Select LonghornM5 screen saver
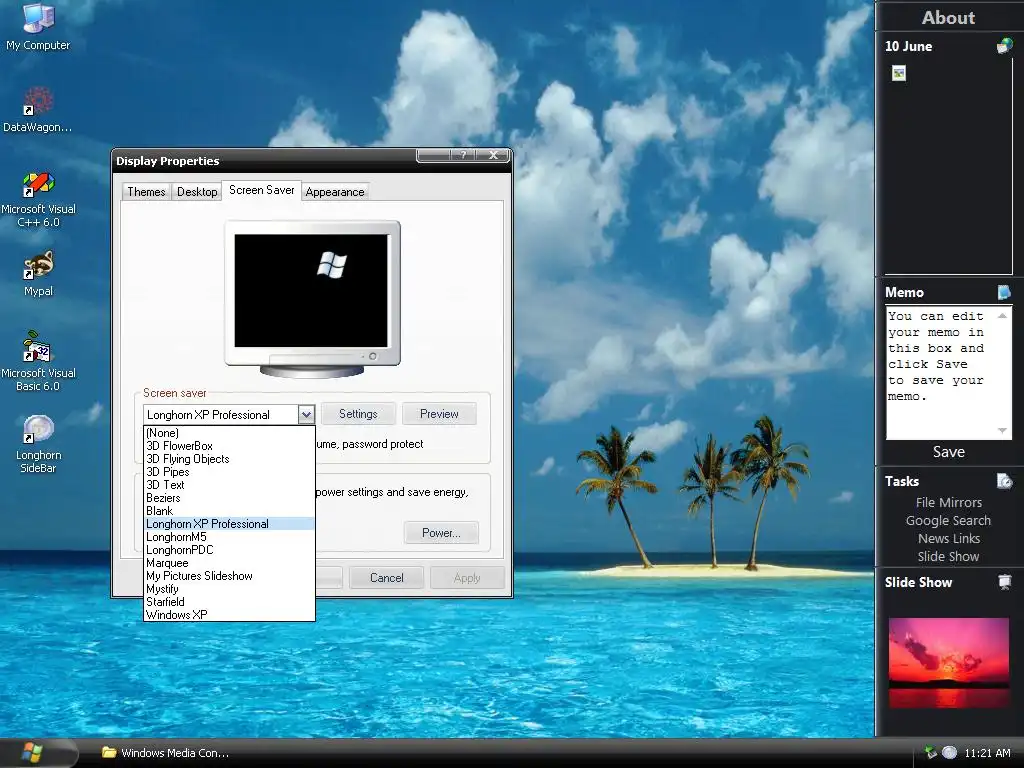The image size is (1024, 768). (229, 537)
